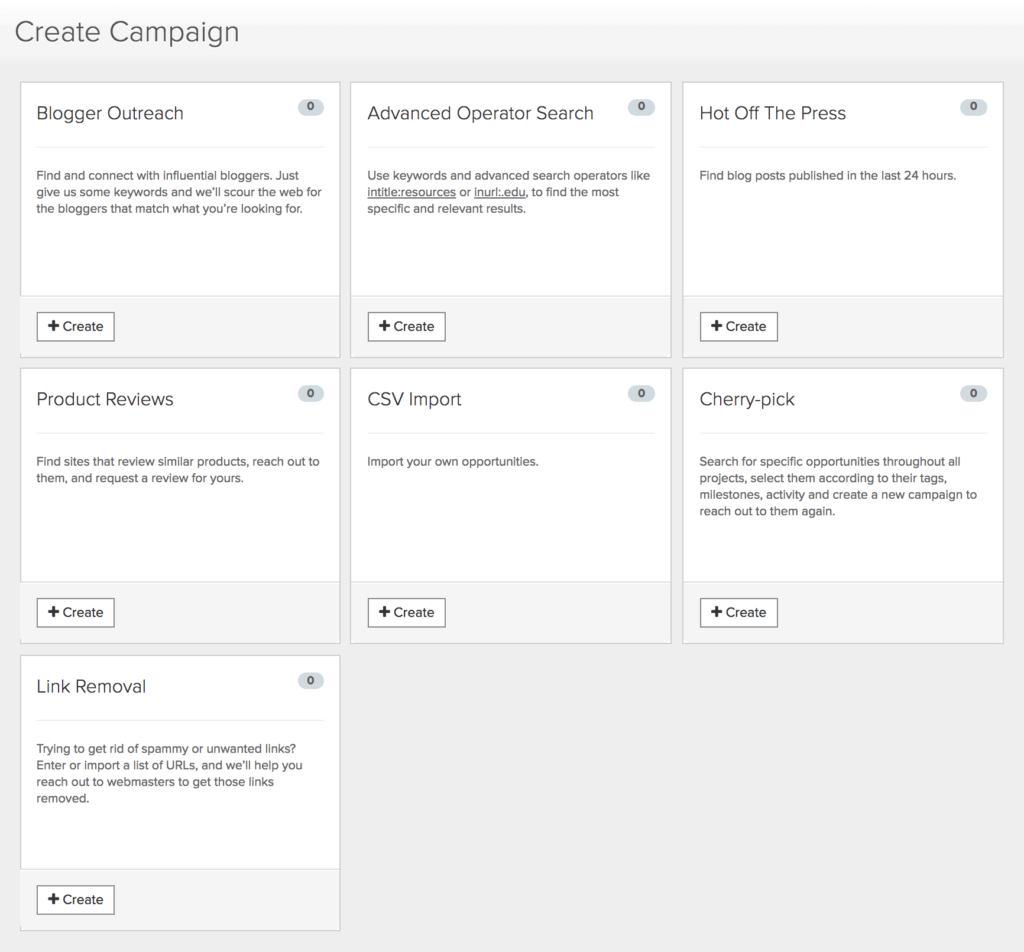Click Create button for Blogger Outreach

pos(76,326)
